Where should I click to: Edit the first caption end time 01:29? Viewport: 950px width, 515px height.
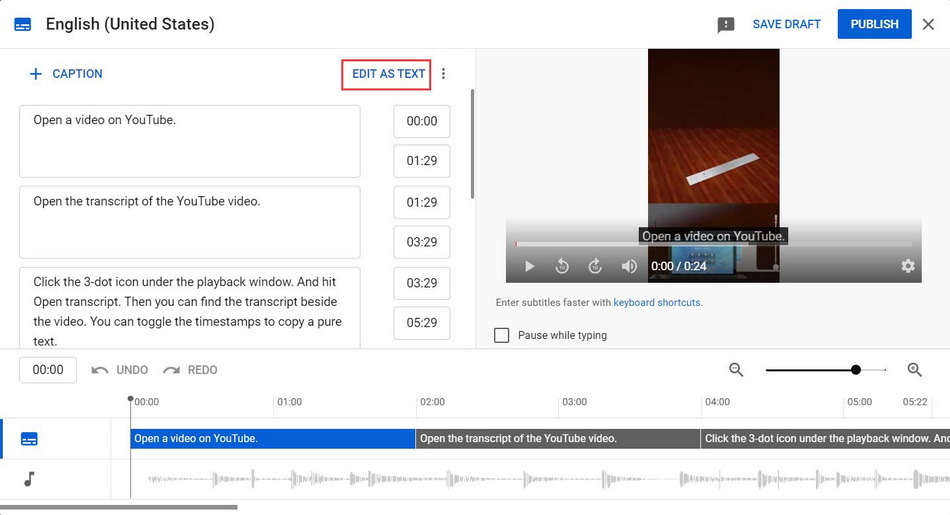tap(421, 161)
